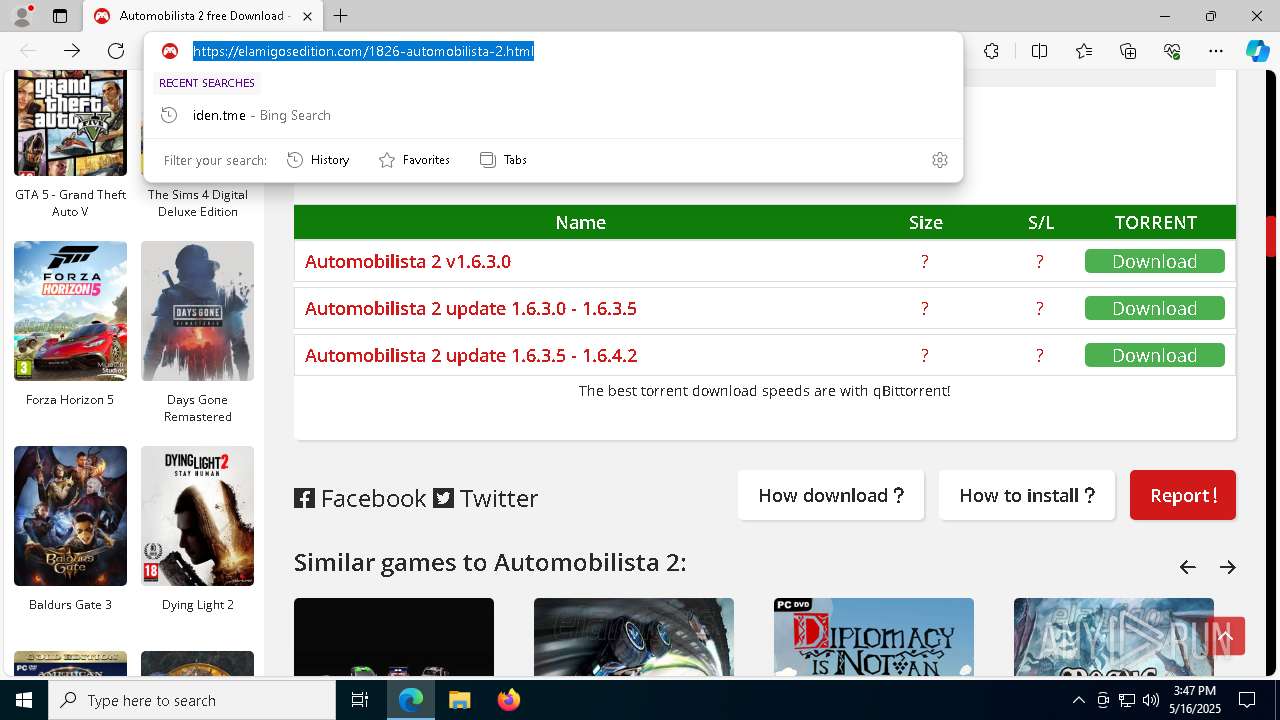Open the tab actions menu icon
Viewport: 1280px width, 720px height.
click(60, 16)
